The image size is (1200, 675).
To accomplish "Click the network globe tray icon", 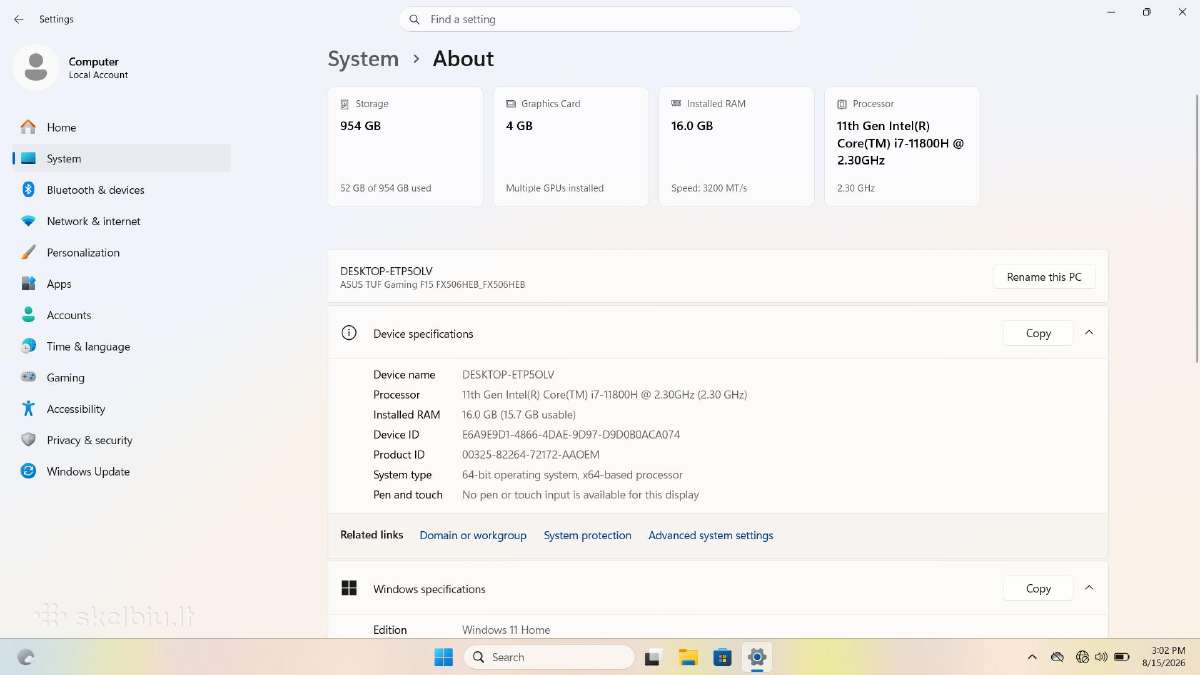I will pos(1082,657).
